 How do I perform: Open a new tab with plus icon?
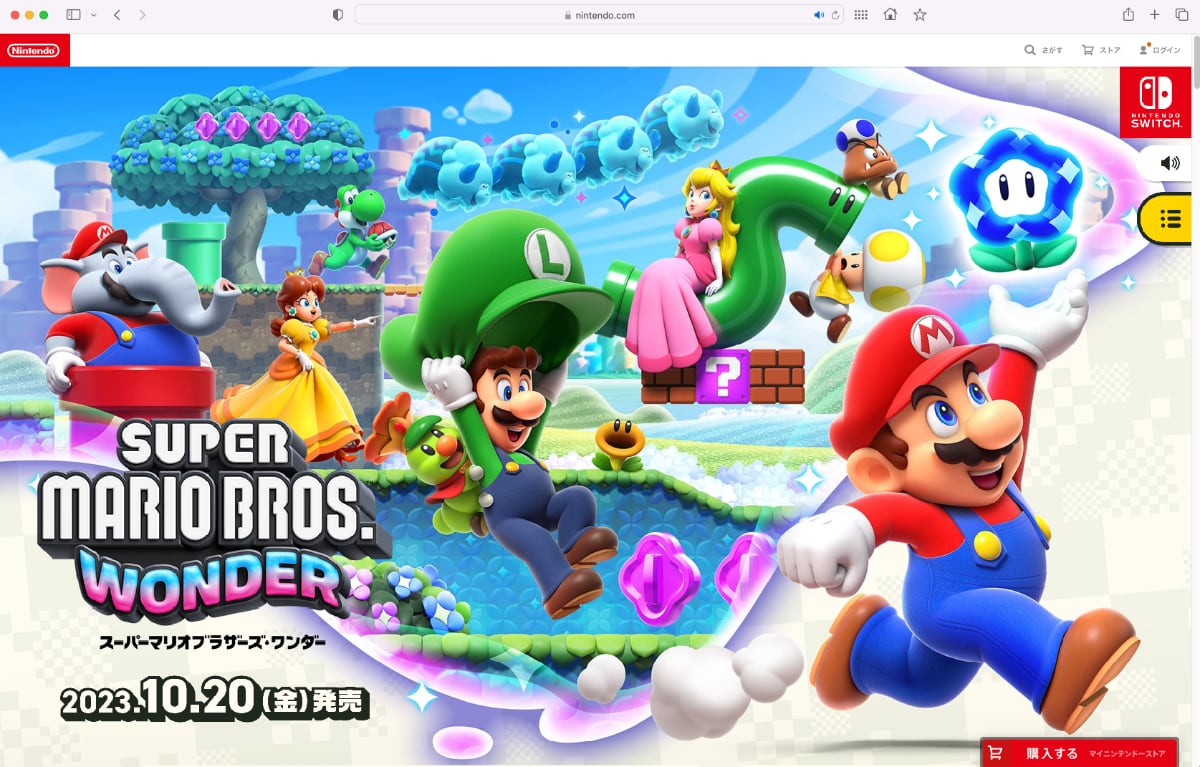[1155, 15]
